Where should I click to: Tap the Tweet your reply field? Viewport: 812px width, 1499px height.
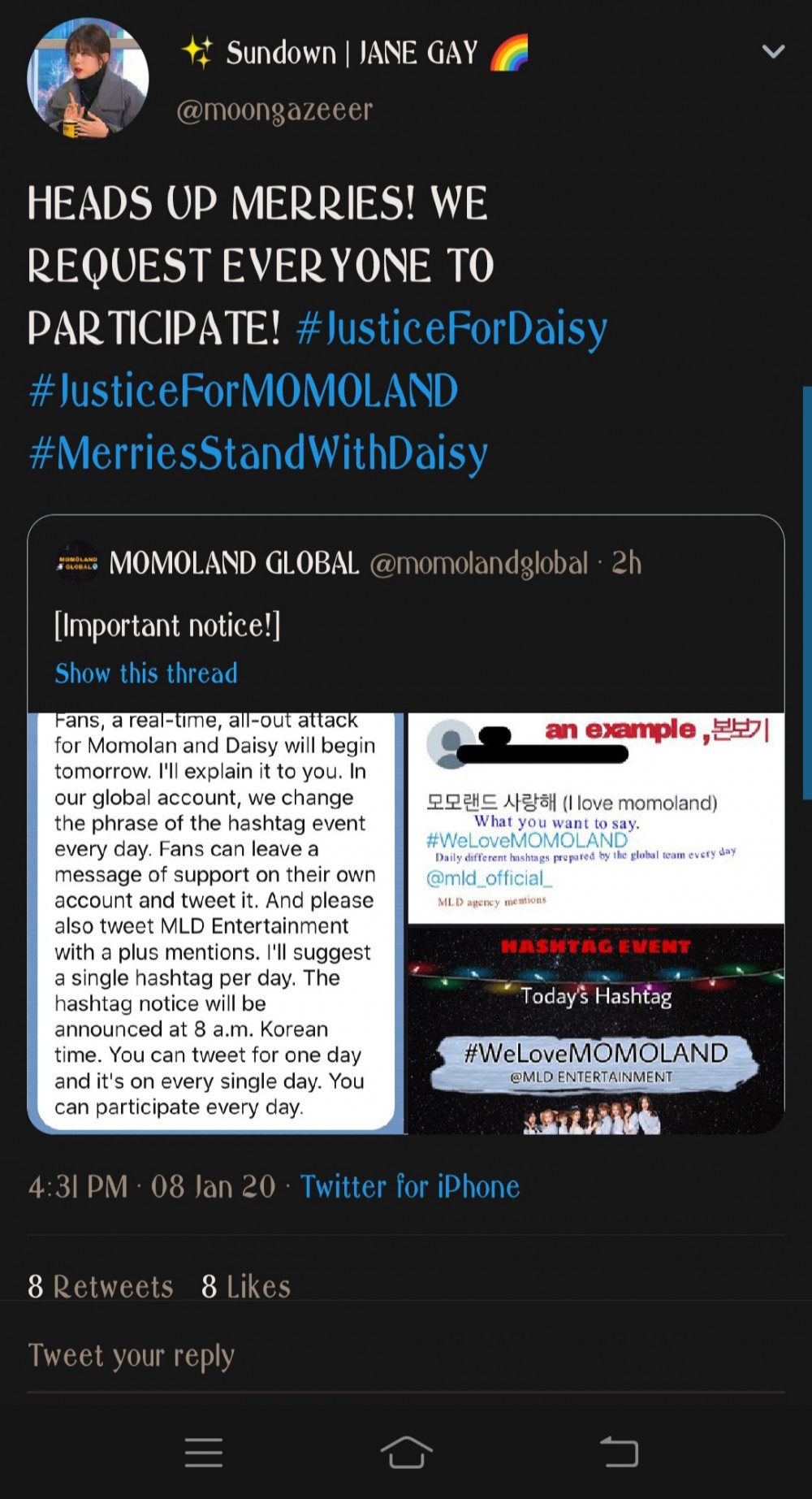[406, 1355]
